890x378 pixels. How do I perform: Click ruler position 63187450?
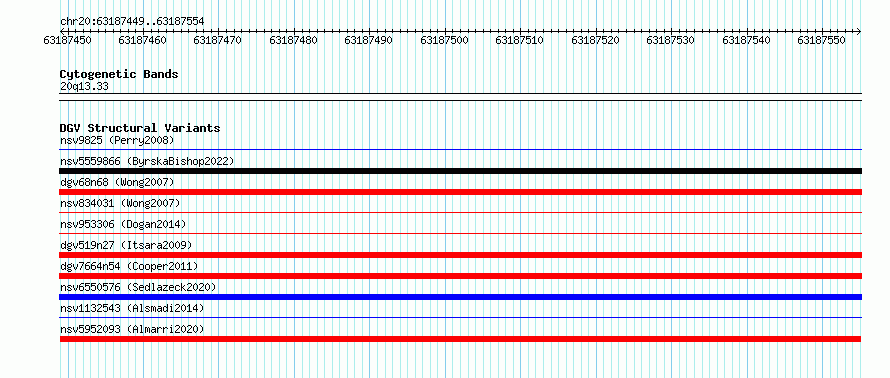click(67, 40)
